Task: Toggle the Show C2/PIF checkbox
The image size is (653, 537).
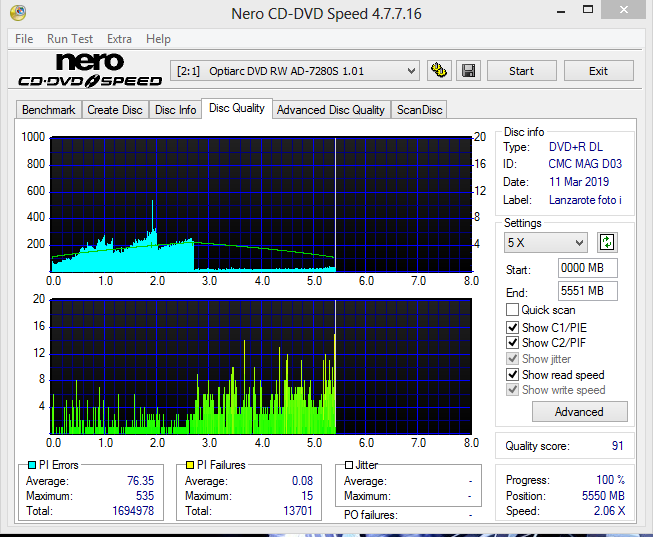Action: (512, 342)
